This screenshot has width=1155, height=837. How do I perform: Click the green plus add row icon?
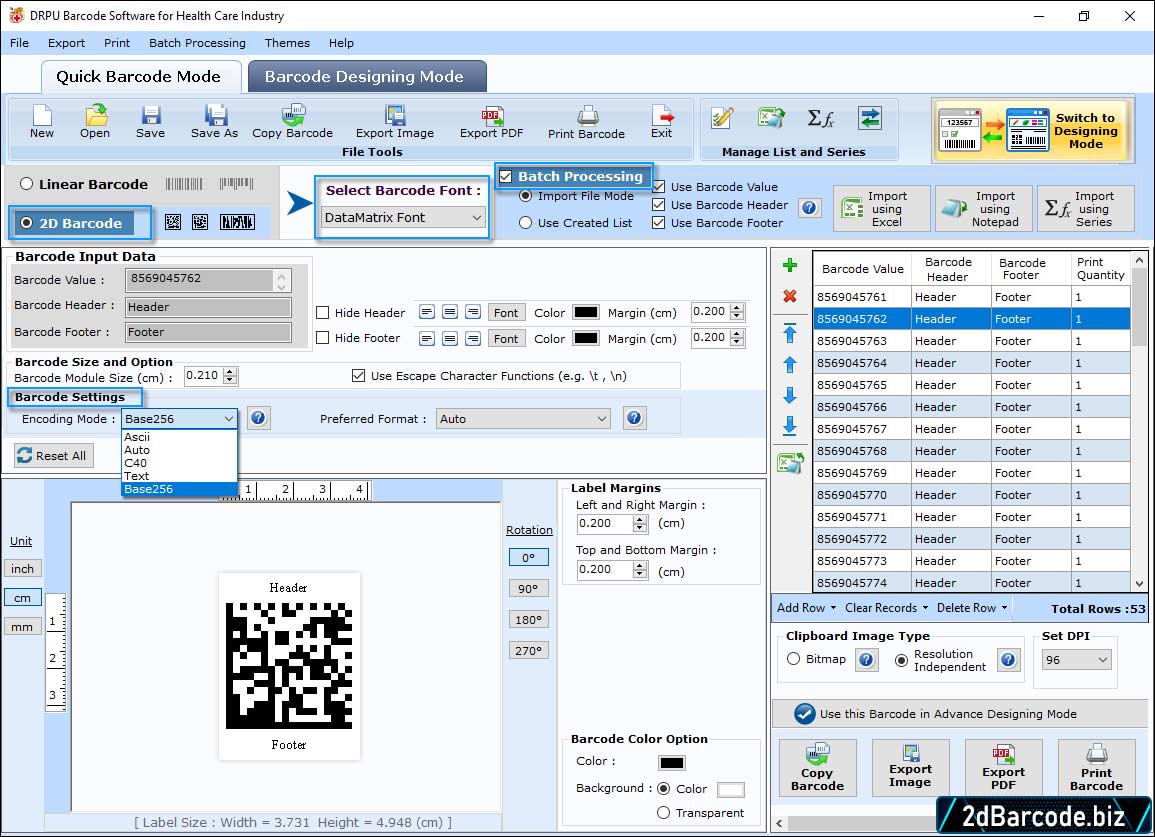click(x=789, y=266)
